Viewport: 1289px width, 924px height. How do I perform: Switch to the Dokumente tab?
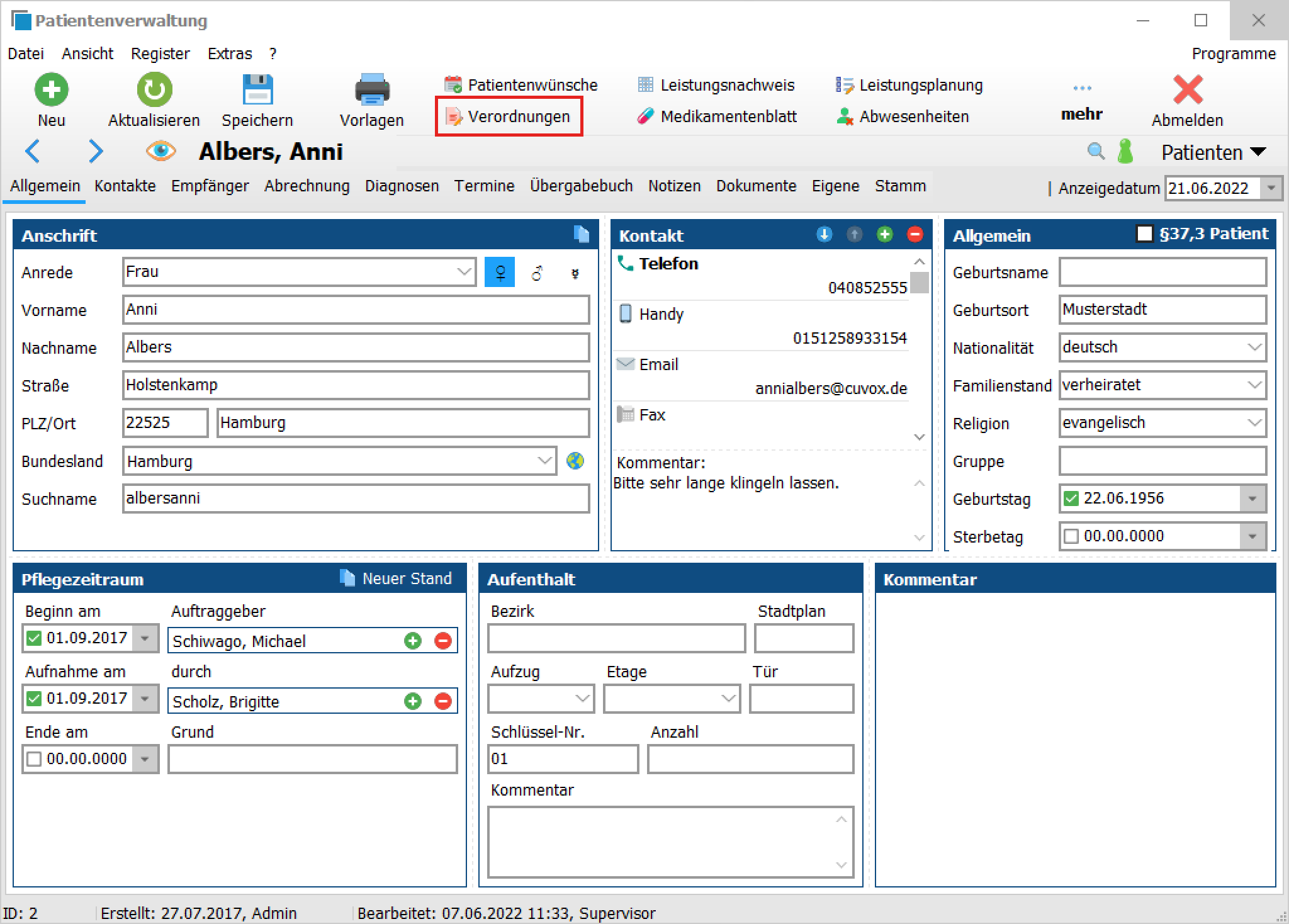(x=756, y=186)
